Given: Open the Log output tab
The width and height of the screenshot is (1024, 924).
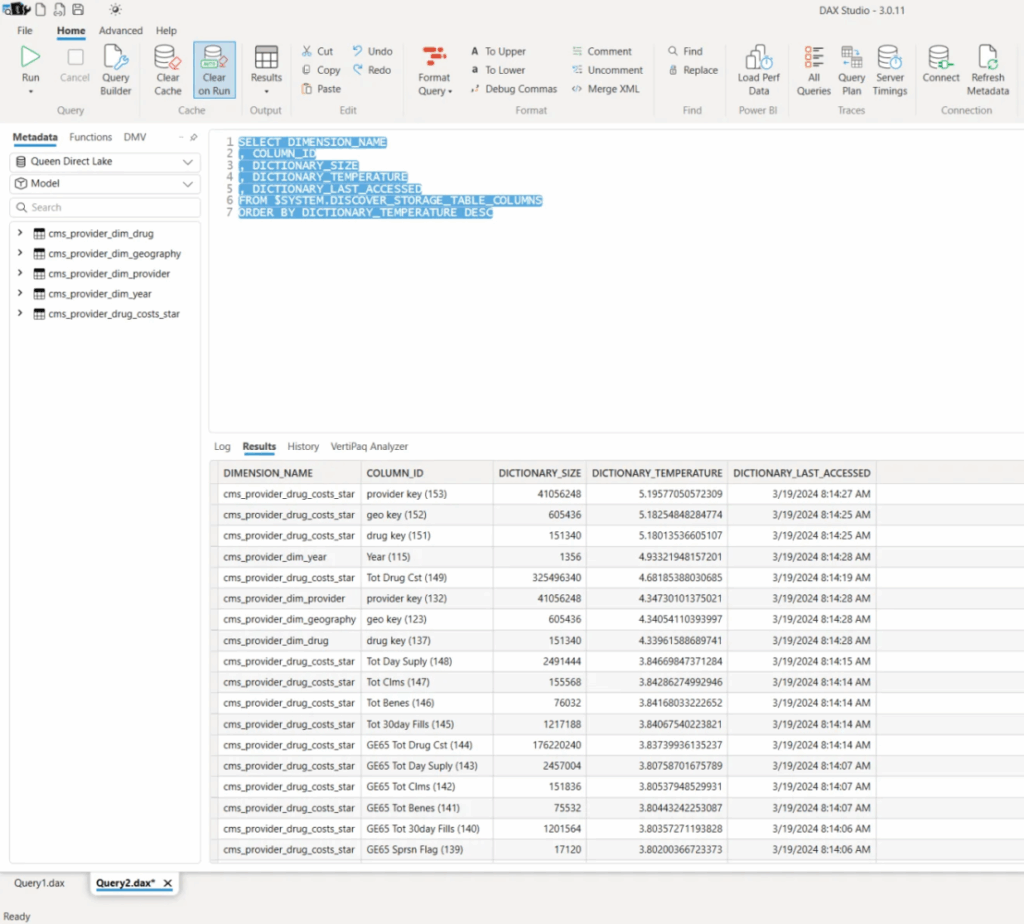Looking at the screenshot, I should 222,447.
